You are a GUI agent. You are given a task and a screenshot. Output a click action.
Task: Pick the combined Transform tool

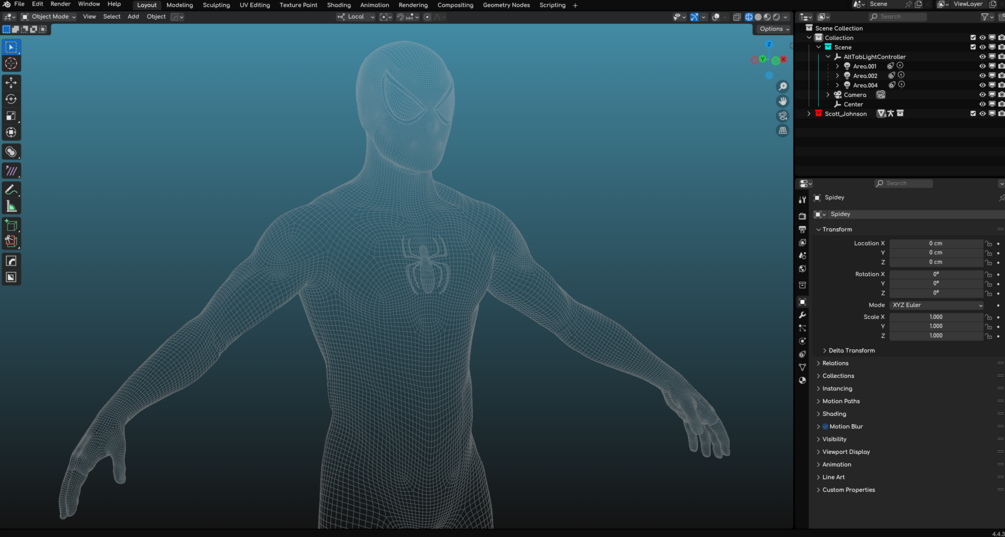pyautogui.click(x=11, y=133)
